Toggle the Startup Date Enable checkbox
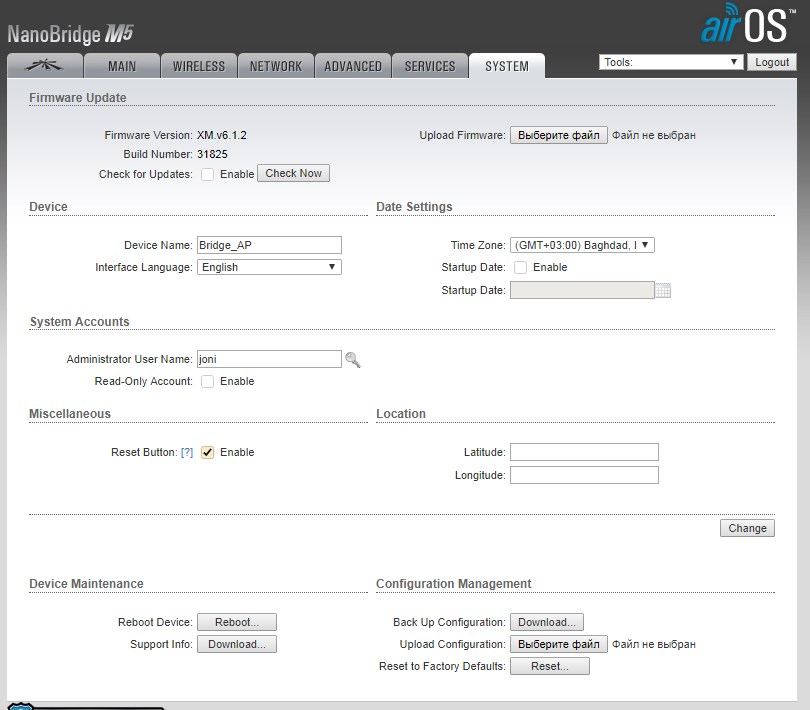Screen dimensions: 810x710 point(521,267)
